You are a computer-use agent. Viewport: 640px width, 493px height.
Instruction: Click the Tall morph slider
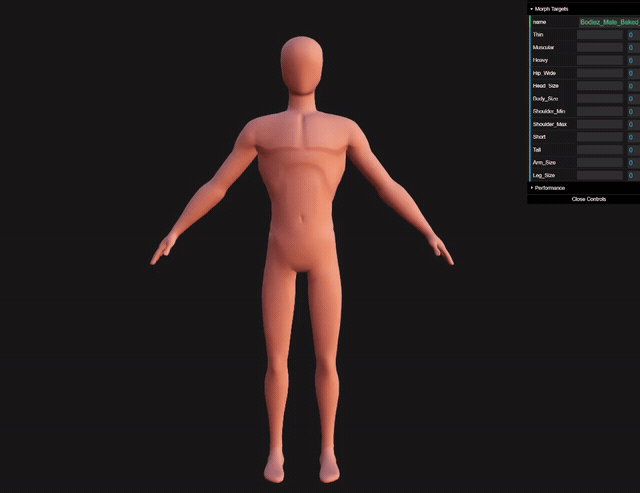600,150
